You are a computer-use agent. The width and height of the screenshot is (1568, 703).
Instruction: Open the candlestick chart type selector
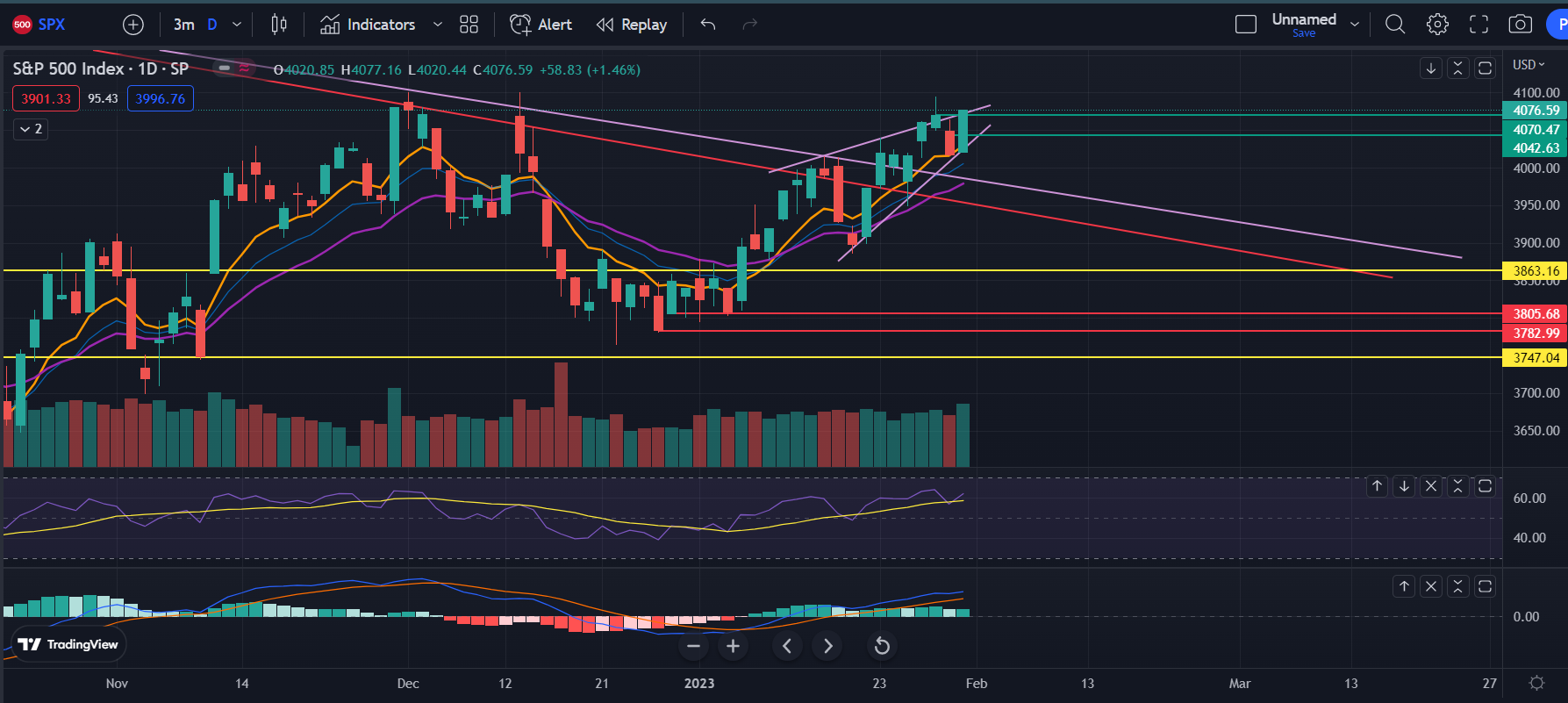(279, 25)
